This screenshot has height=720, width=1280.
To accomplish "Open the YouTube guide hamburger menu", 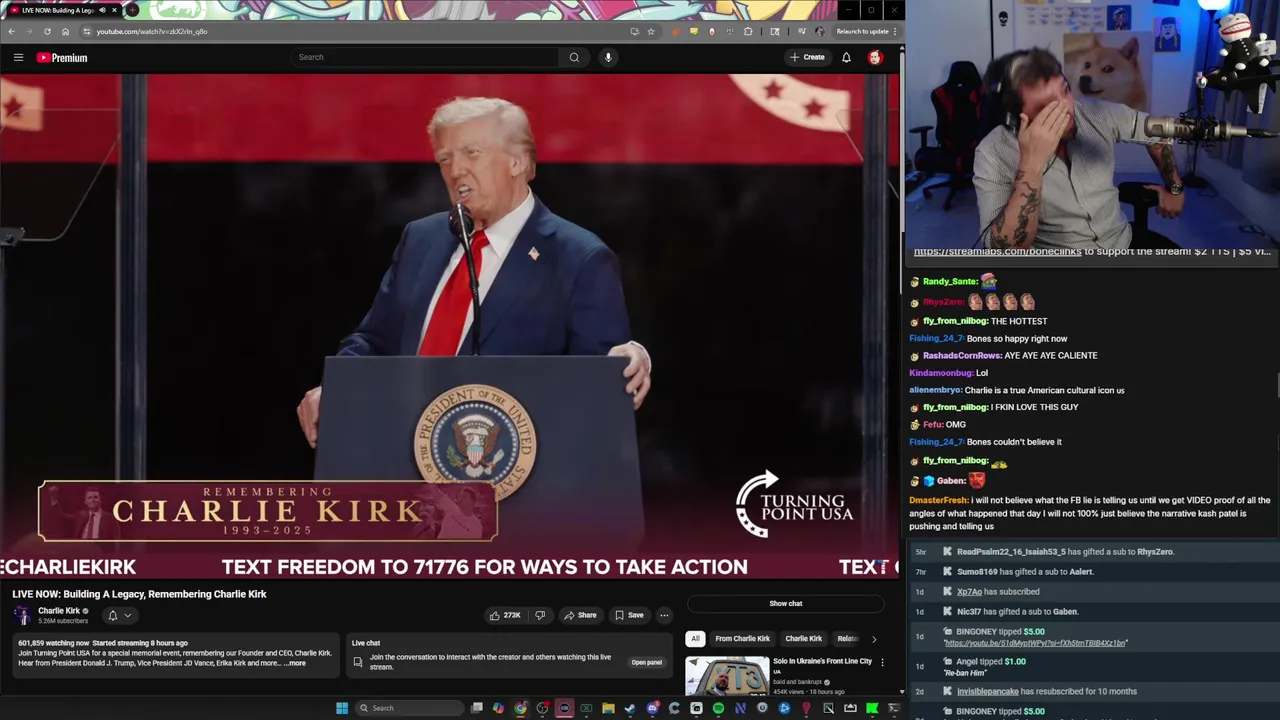I will pyautogui.click(x=18, y=57).
